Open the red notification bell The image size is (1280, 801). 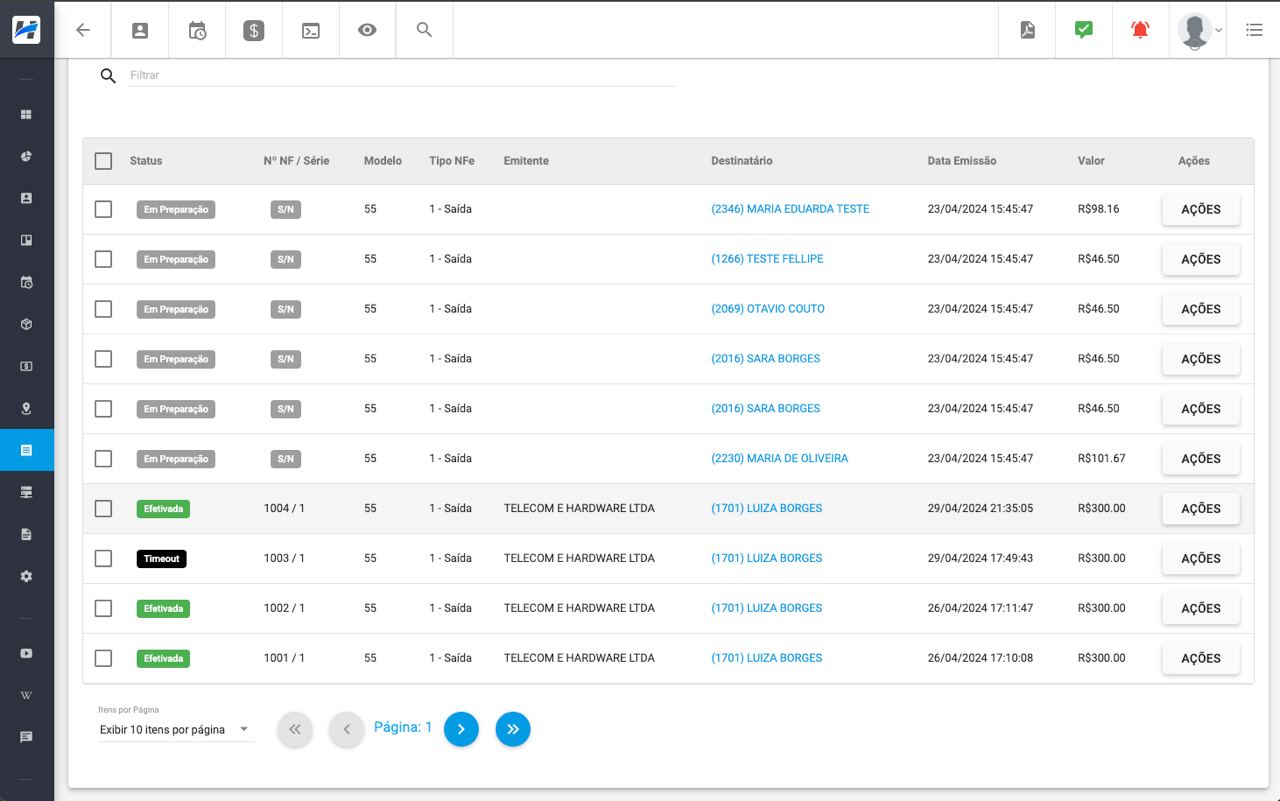pyautogui.click(x=1140, y=30)
